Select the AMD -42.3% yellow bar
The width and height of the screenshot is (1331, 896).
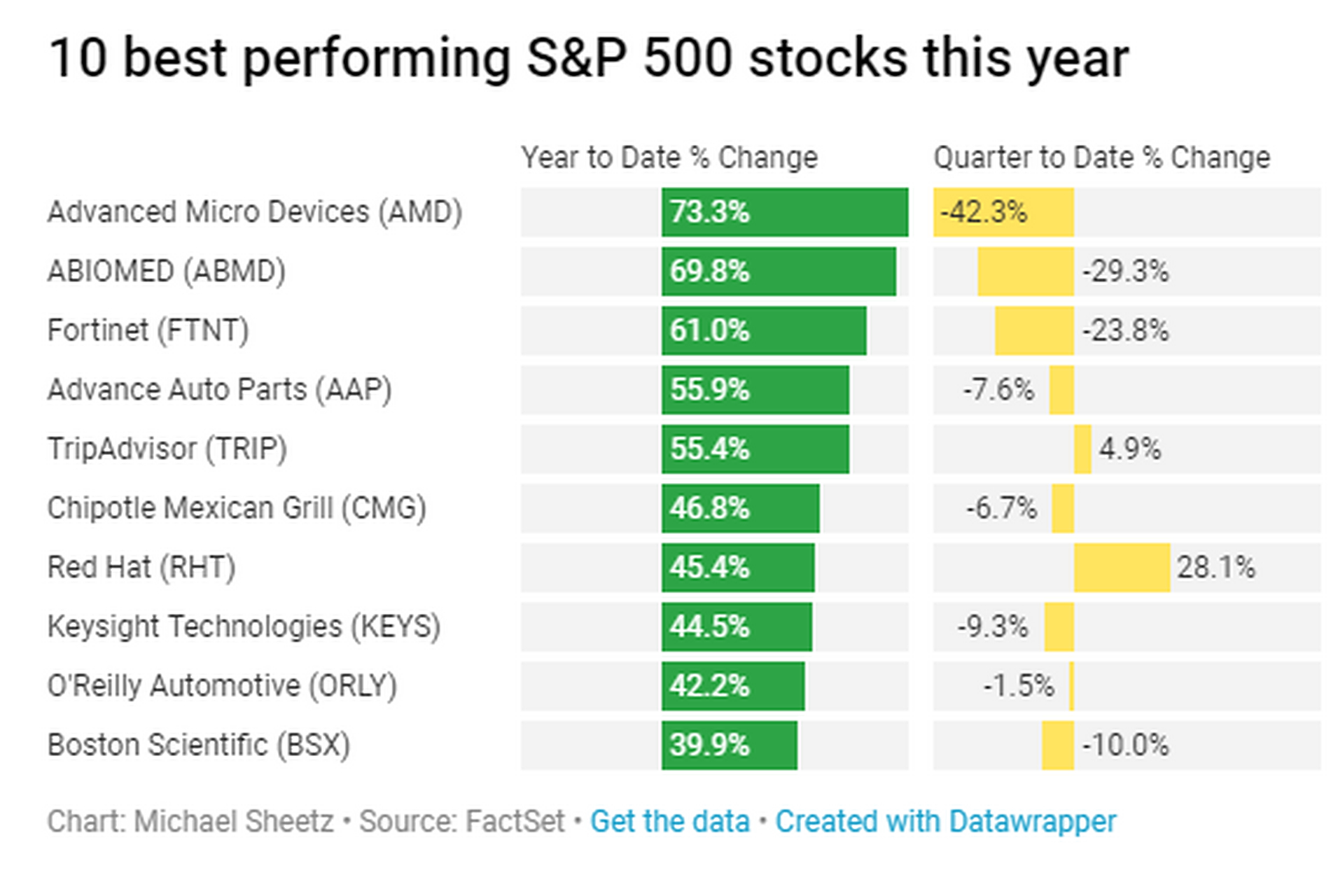tap(1003, 212)
